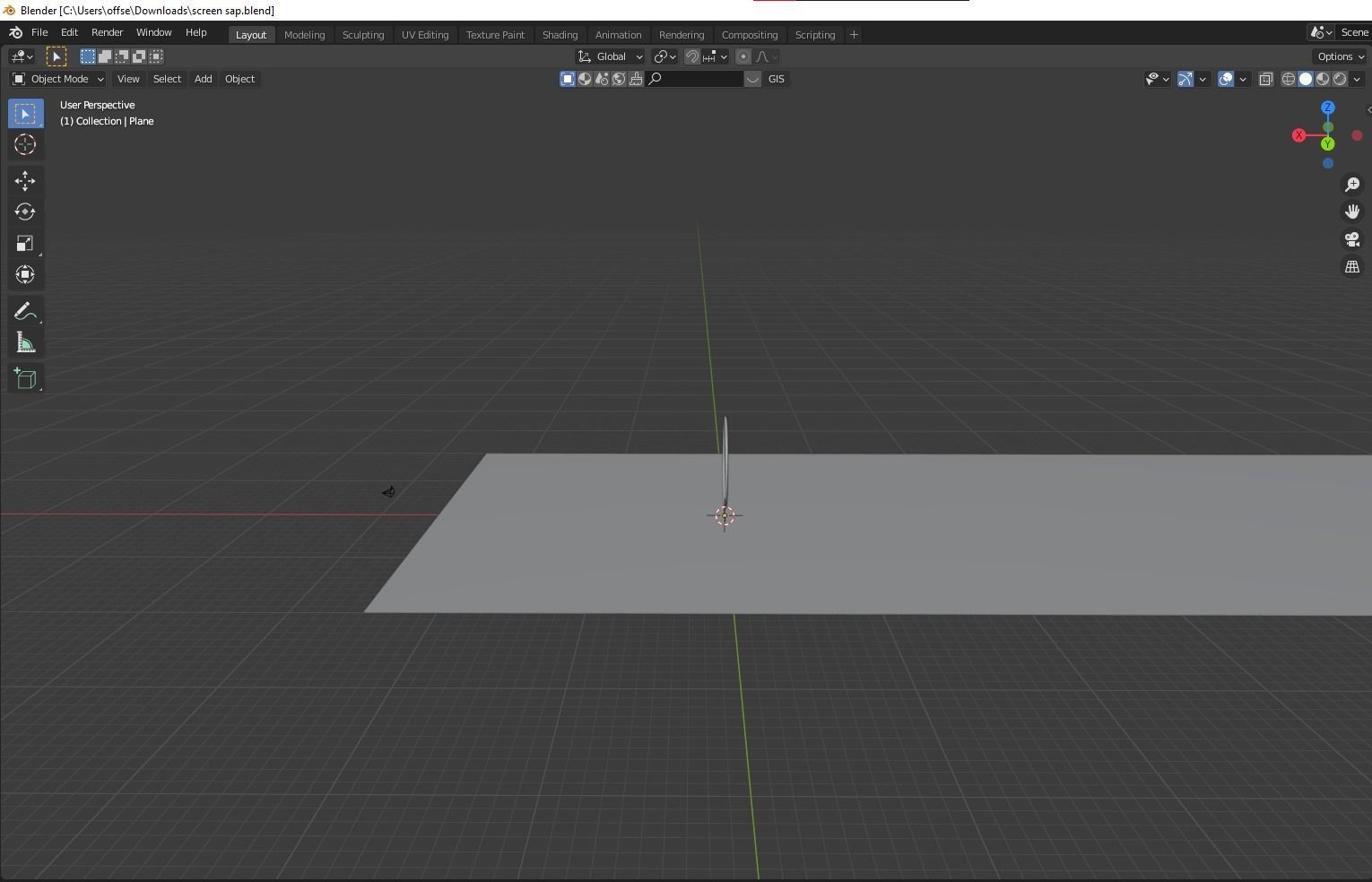Open the viewport Add menu
The height and width of the screenshot is (882, 1372).
coord(204,79)
